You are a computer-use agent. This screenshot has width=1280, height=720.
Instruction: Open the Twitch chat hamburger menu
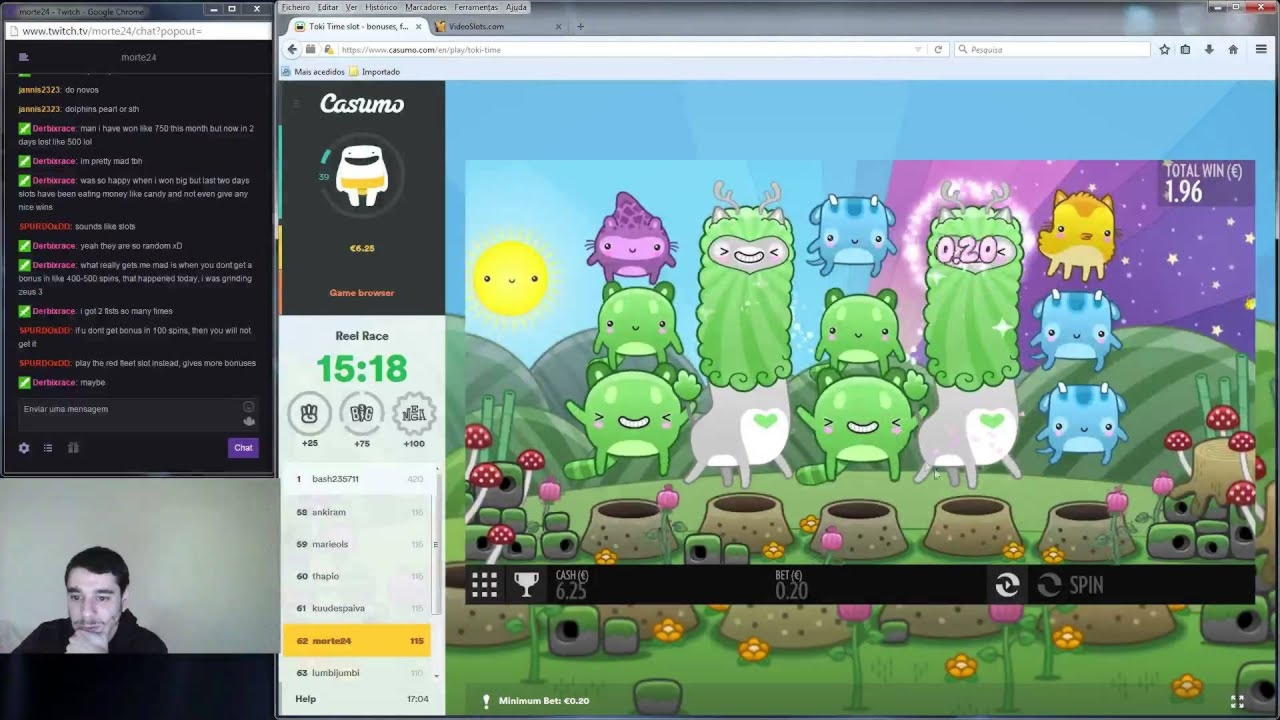click(x=24, y=57)
